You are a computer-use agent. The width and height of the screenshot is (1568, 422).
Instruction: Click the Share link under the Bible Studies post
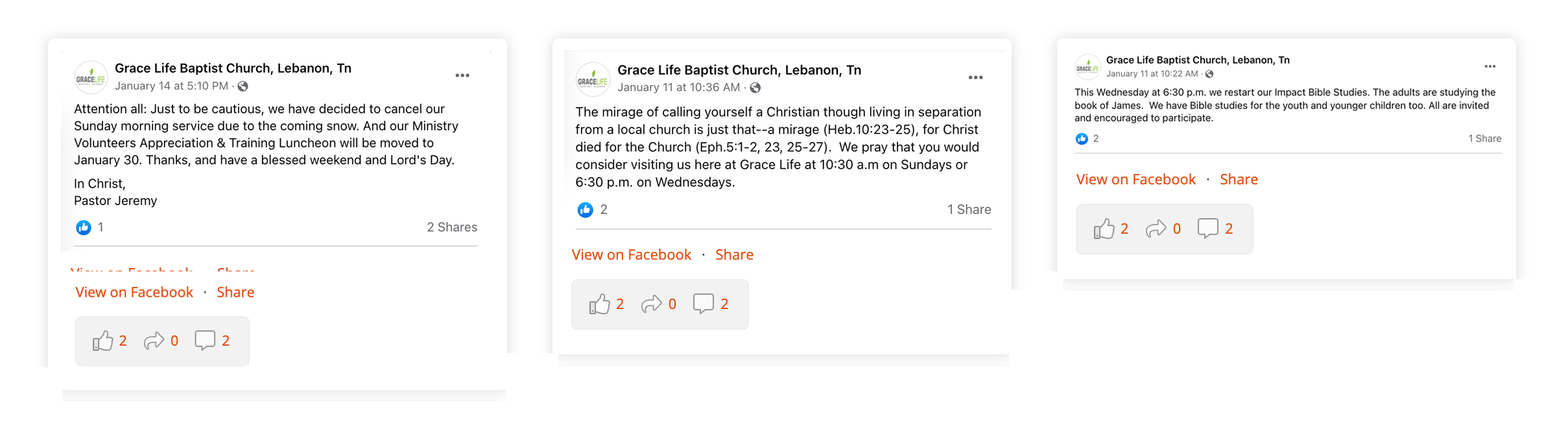(x=1239, y=179)
